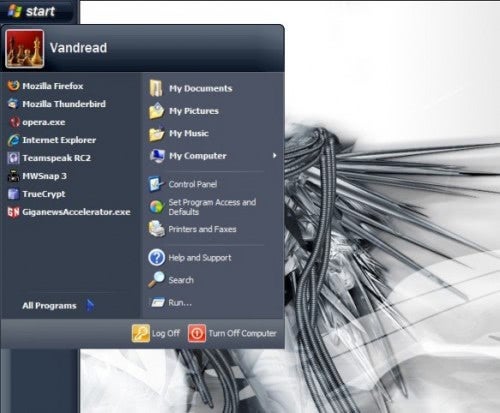Viewport: 500px width, 413px height.
Task: Select the My Computer text label
Action: pos(198,156)
